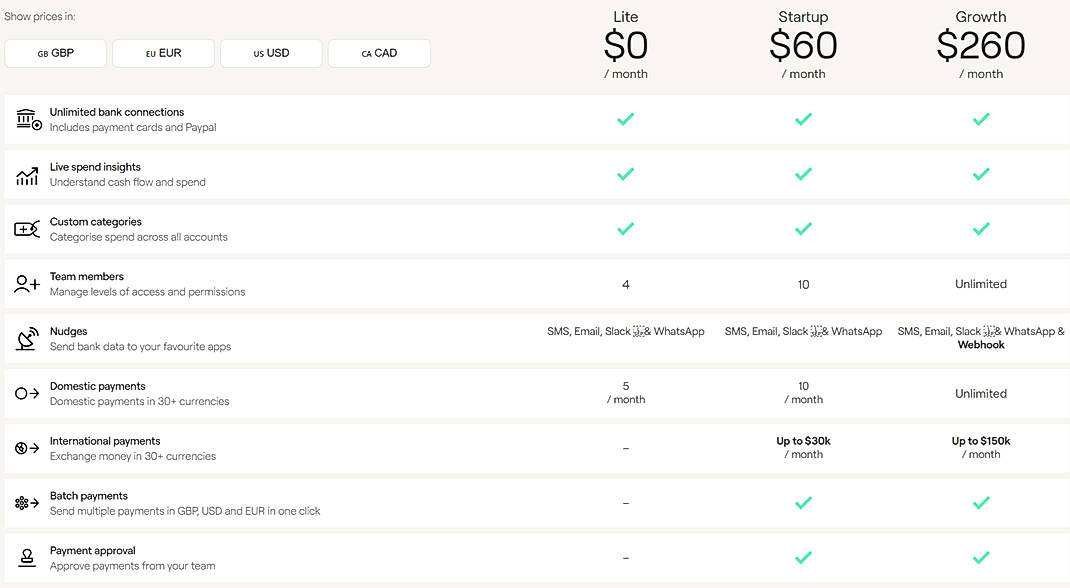
Task: Click Lite checkmark for Custom categories
Action: coord(626,229)
